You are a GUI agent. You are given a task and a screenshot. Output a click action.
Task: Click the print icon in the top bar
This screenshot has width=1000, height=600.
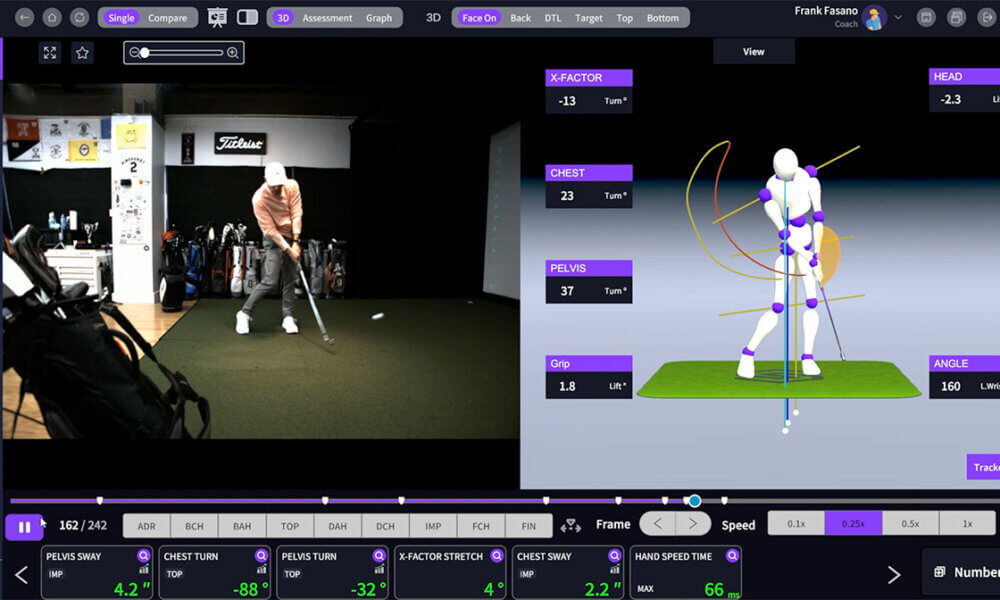[x=957, y=16]
